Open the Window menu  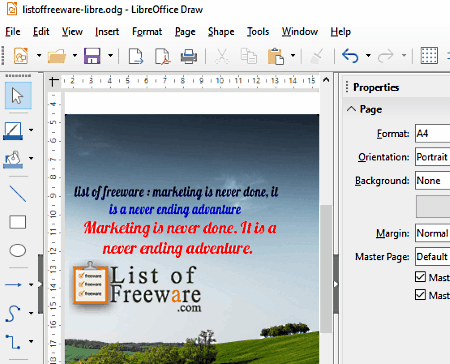(300, 32)
